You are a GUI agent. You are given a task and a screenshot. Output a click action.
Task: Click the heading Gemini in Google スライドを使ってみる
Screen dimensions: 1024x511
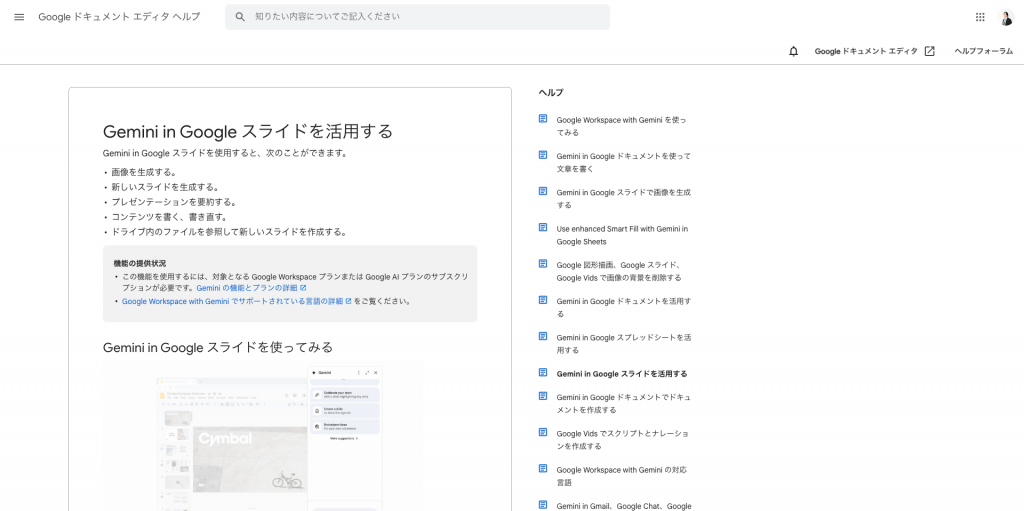(217, 347)
